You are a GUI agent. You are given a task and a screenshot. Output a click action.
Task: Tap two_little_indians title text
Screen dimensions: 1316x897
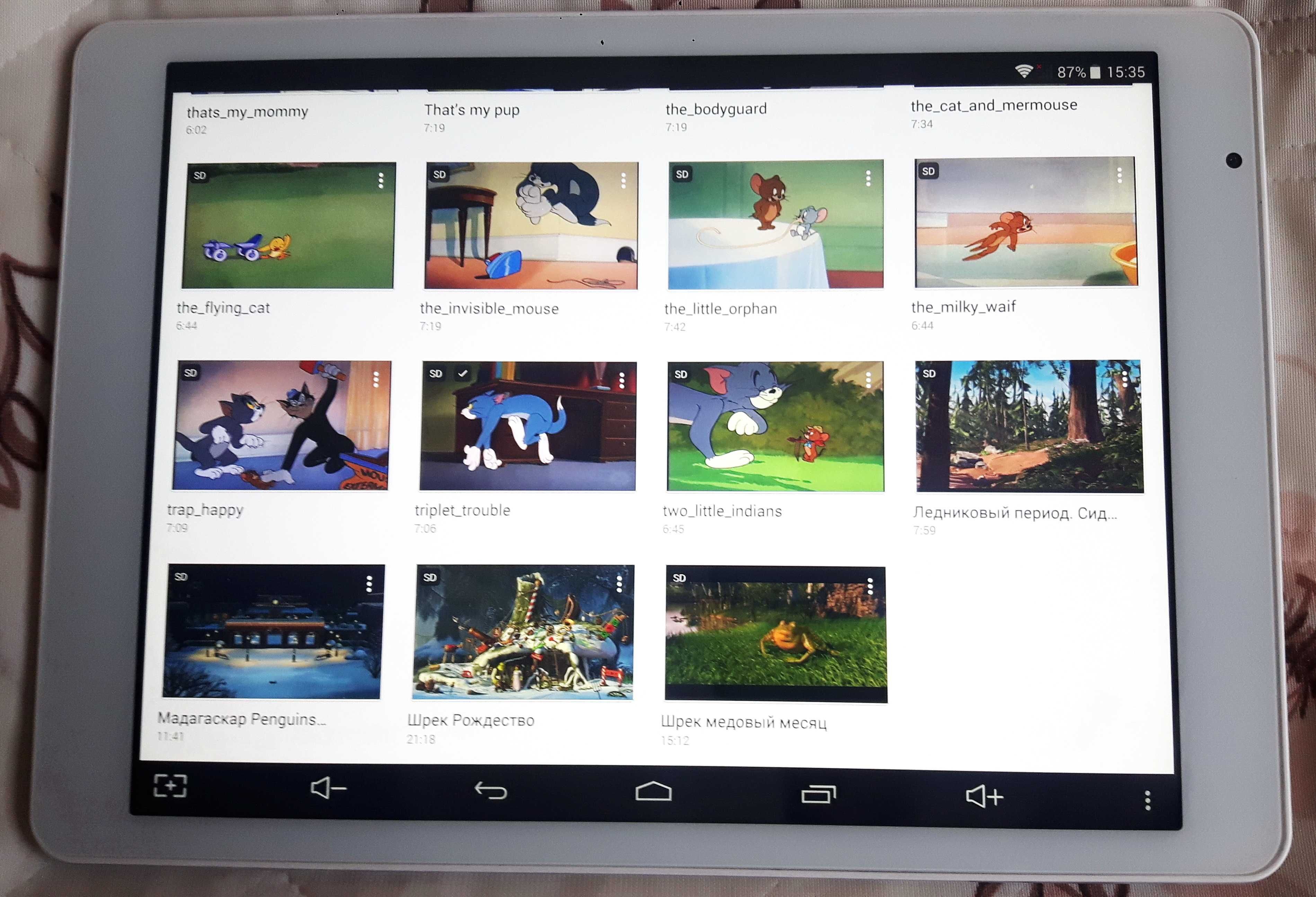[x=722, y=511]
